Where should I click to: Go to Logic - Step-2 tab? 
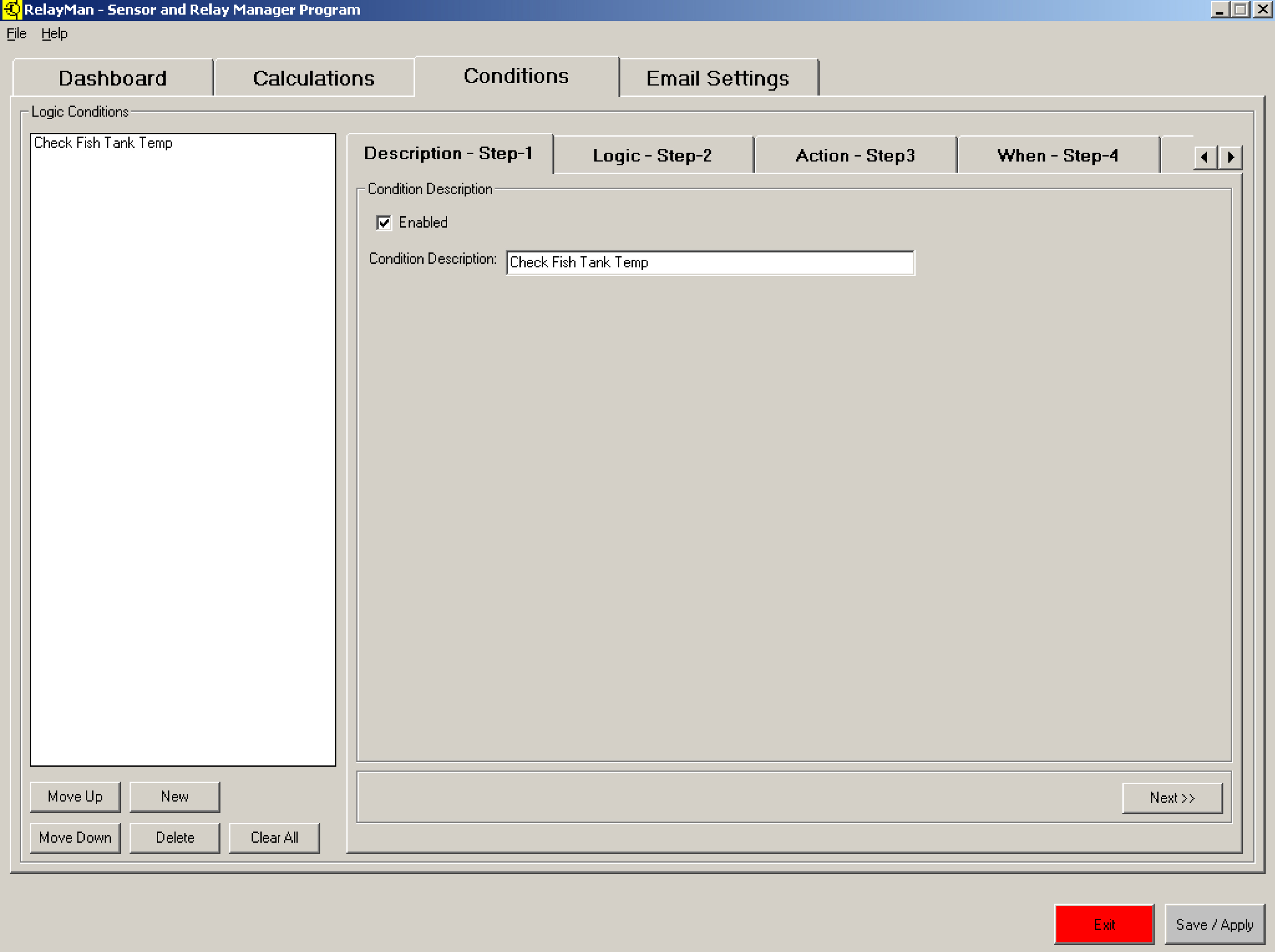[652, 156]
